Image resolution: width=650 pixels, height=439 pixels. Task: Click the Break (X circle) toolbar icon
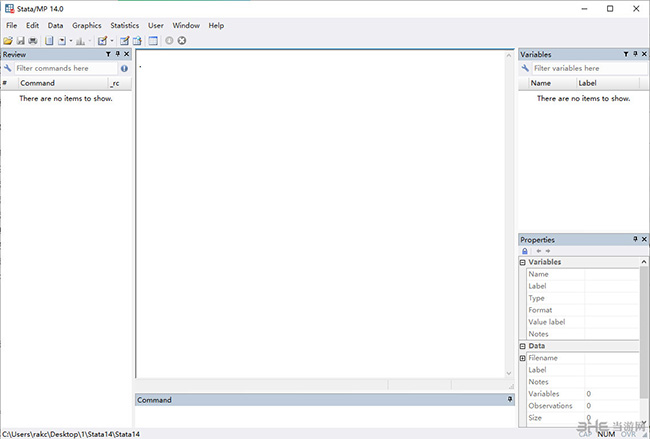coord(182,41)
